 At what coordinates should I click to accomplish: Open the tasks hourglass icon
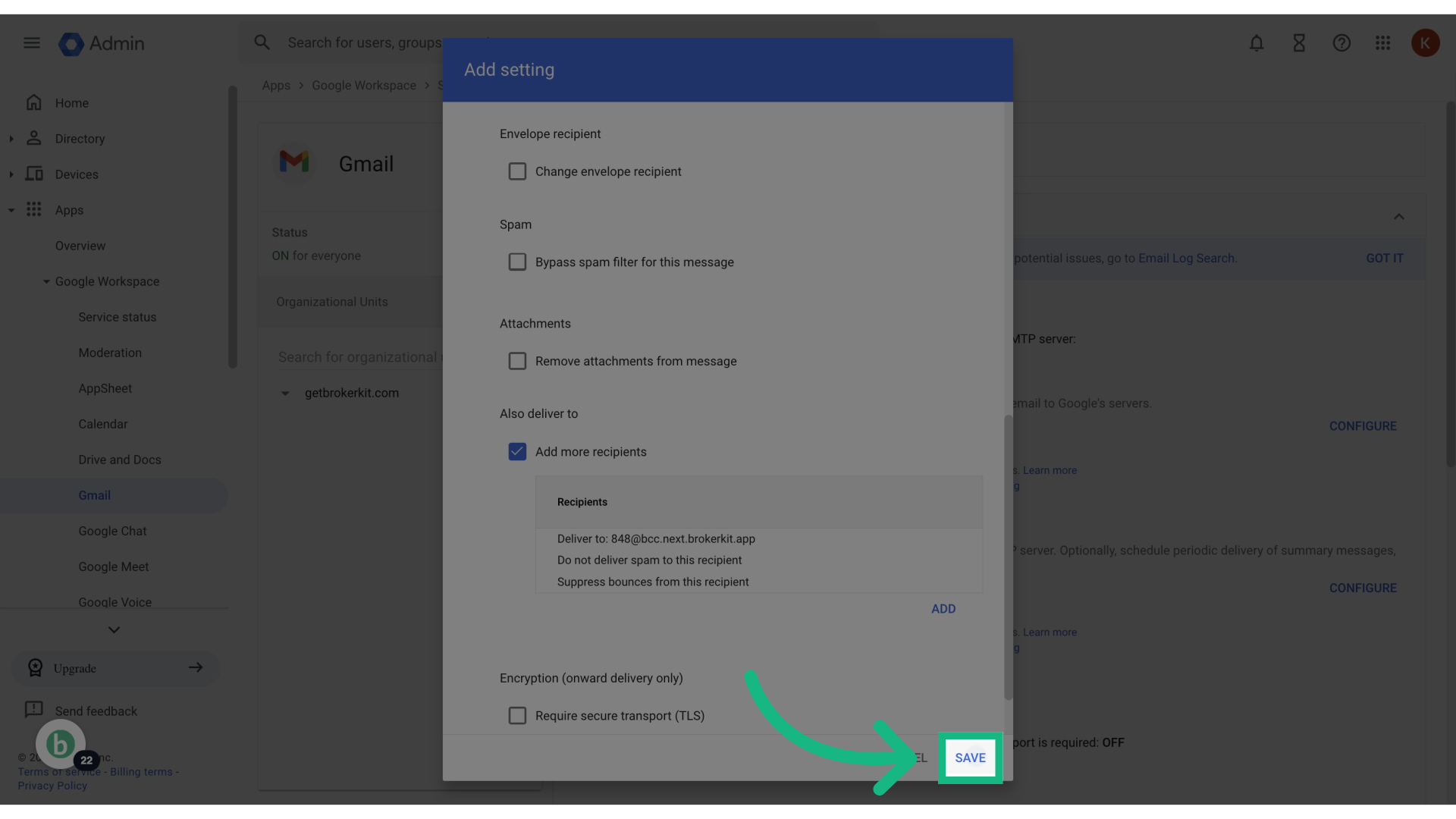(x=1299, y=43)
